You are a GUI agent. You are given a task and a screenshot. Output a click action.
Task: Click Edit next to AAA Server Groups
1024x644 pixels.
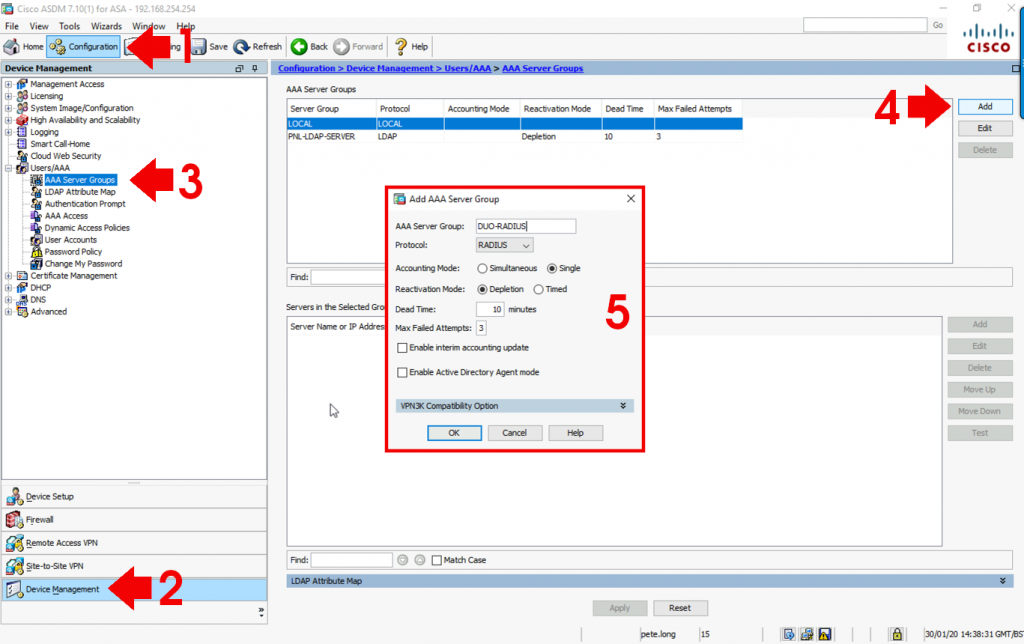coord(985,129)
